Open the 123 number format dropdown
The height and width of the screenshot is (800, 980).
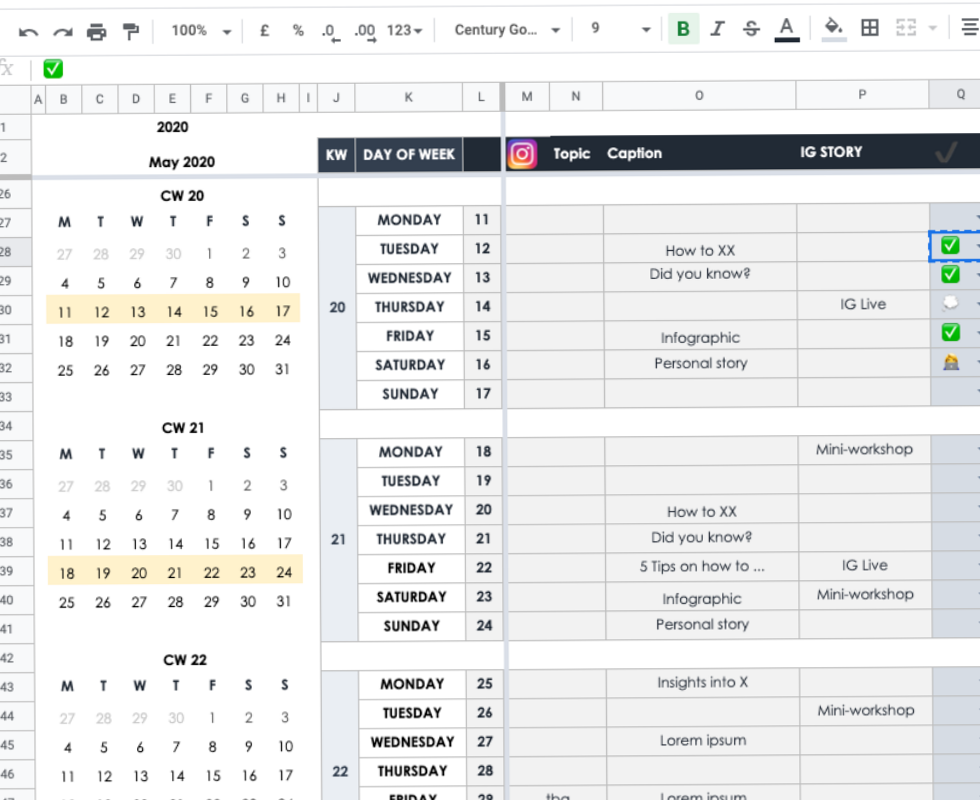pyautogui.click(x=404, y=30)
